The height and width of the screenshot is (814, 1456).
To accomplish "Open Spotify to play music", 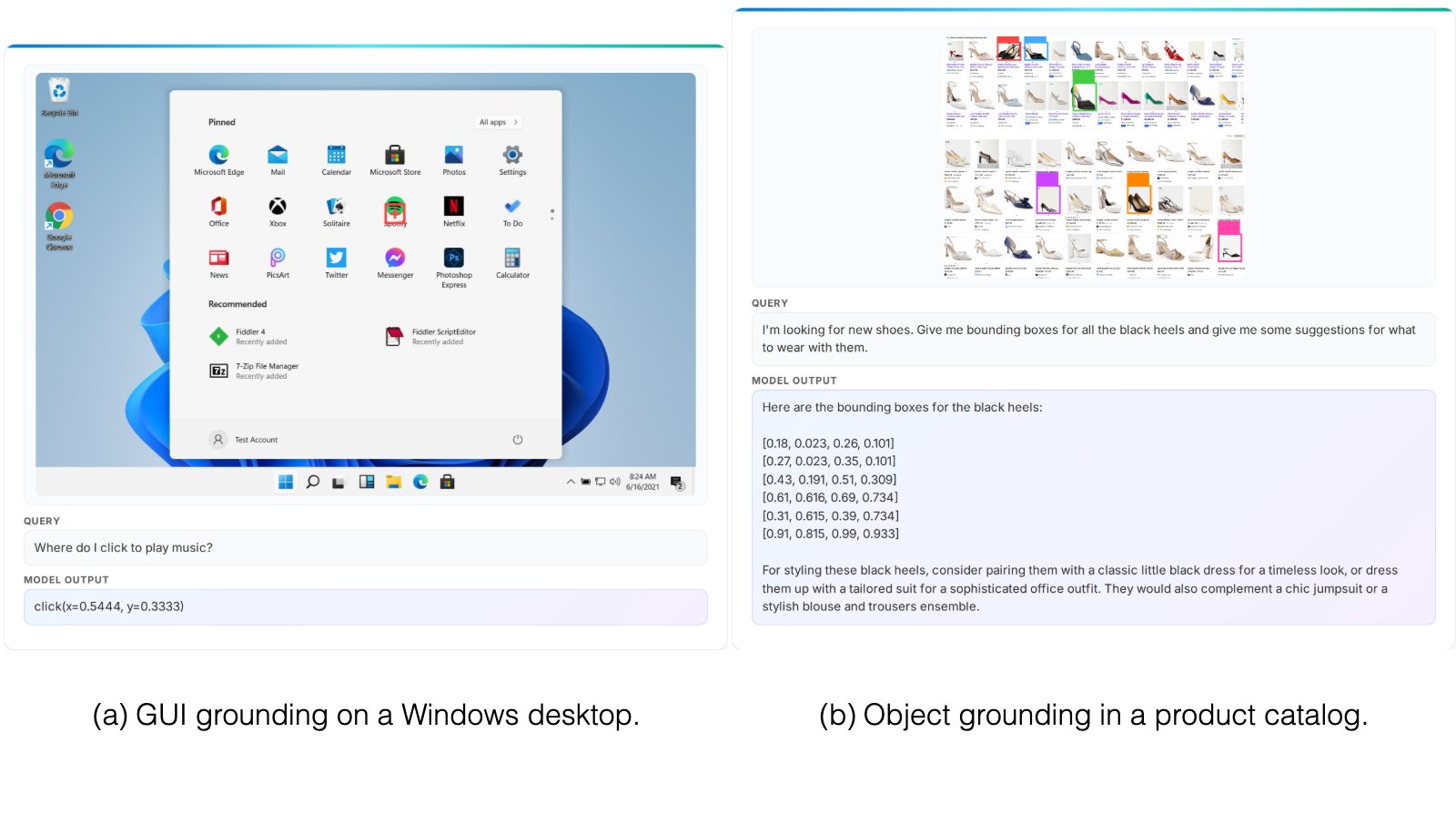I will (395, 211).
